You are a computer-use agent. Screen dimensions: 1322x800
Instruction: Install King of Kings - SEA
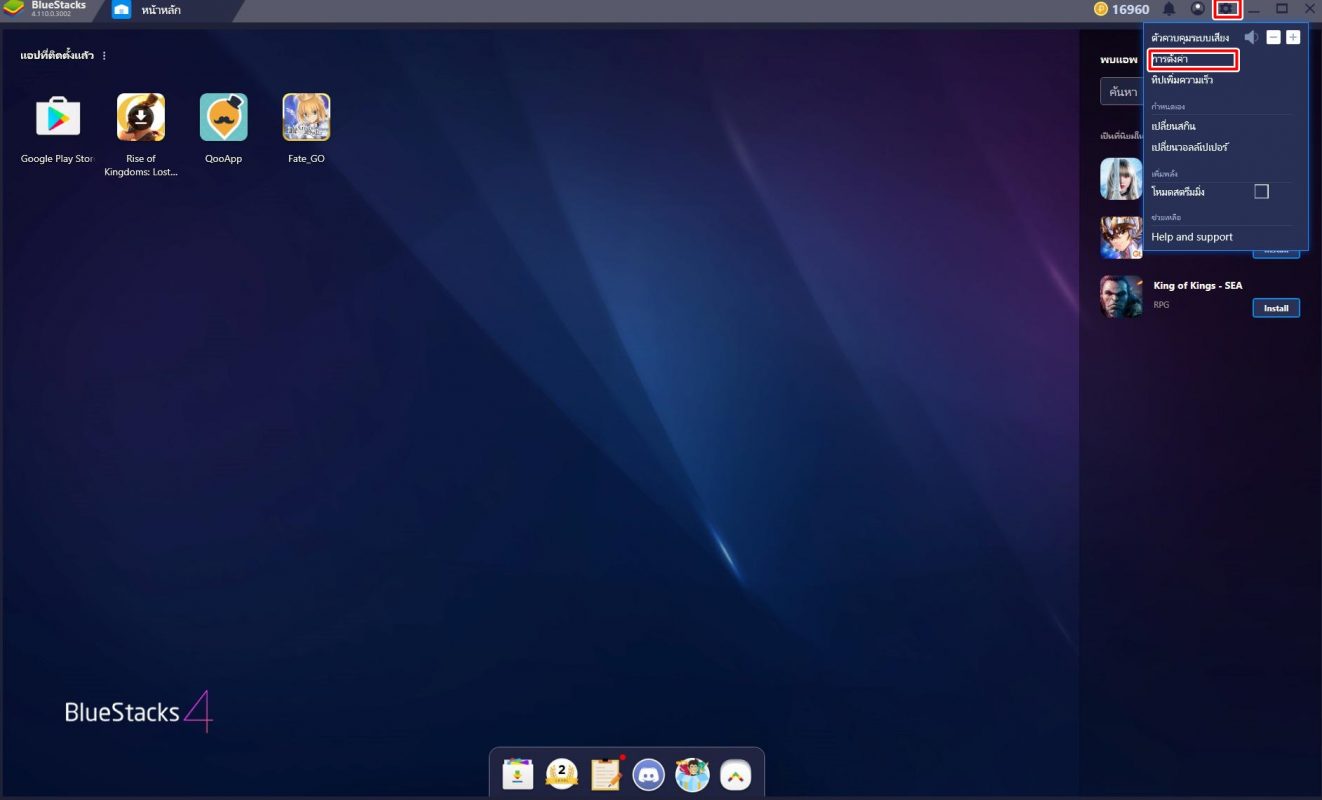tap(1276, 308)
